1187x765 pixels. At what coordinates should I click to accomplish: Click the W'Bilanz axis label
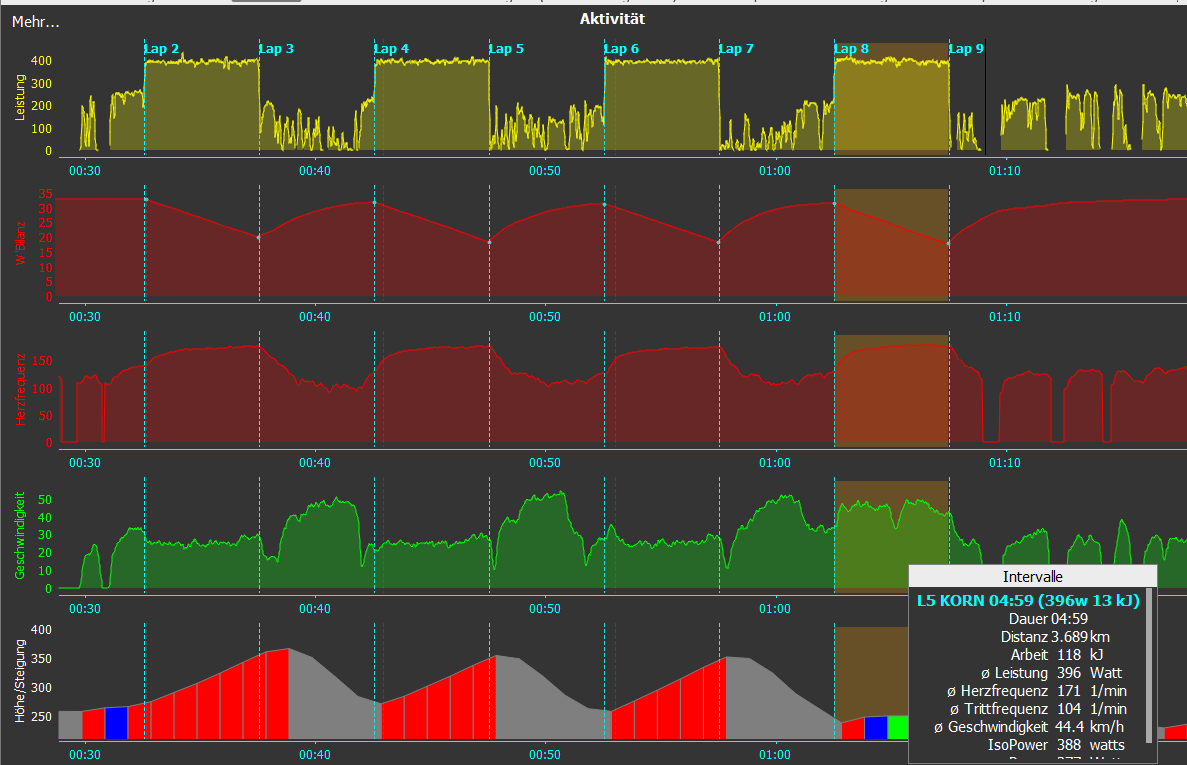coord(21,245)
